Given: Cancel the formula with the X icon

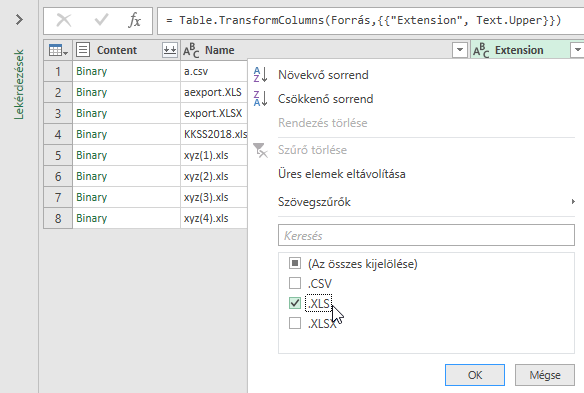Looking at the screenshot, I should [x=64, y=20].
